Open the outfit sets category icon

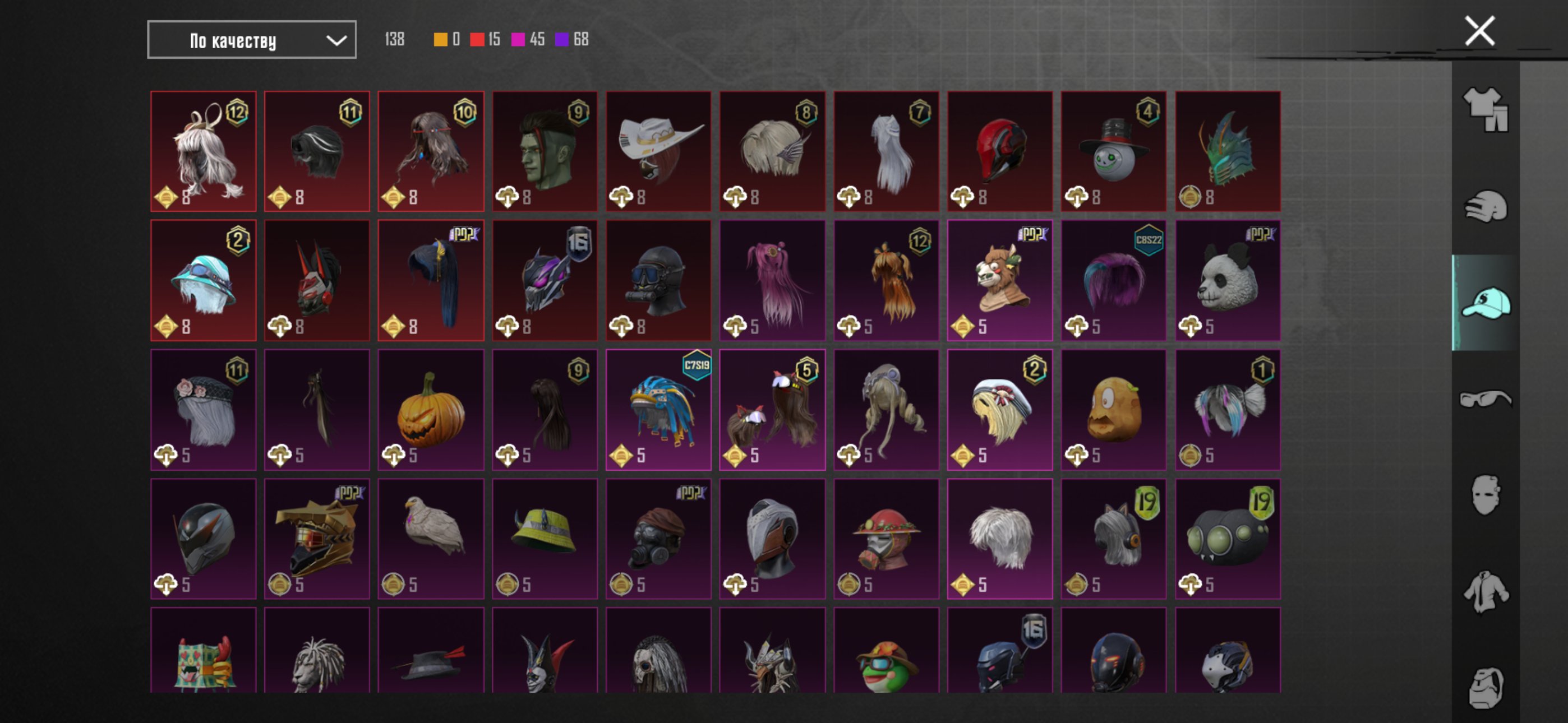point(1485,109)
